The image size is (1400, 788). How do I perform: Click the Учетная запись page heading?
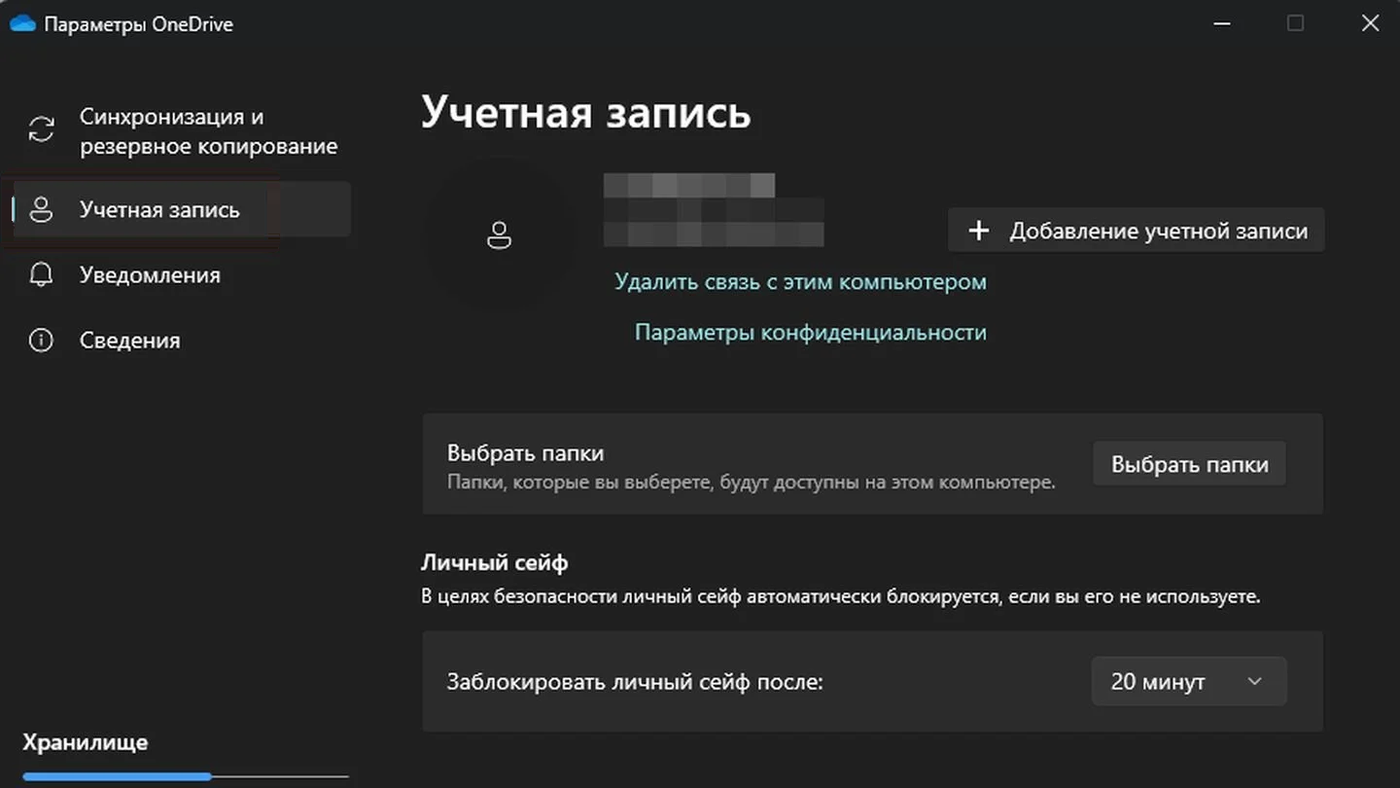click(585, 111)
